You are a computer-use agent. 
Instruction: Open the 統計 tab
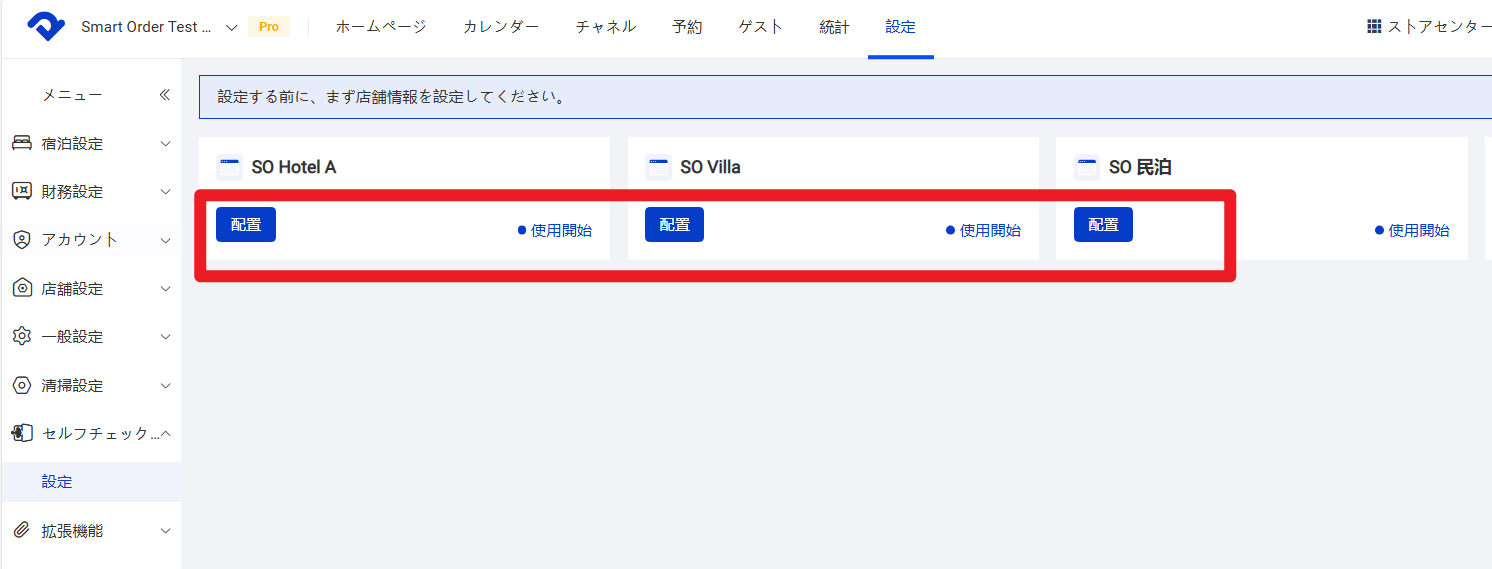click(x=834, y=27)
